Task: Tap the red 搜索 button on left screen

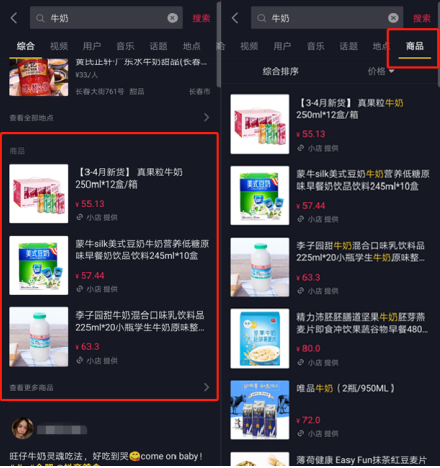Action: pos(201,18)
